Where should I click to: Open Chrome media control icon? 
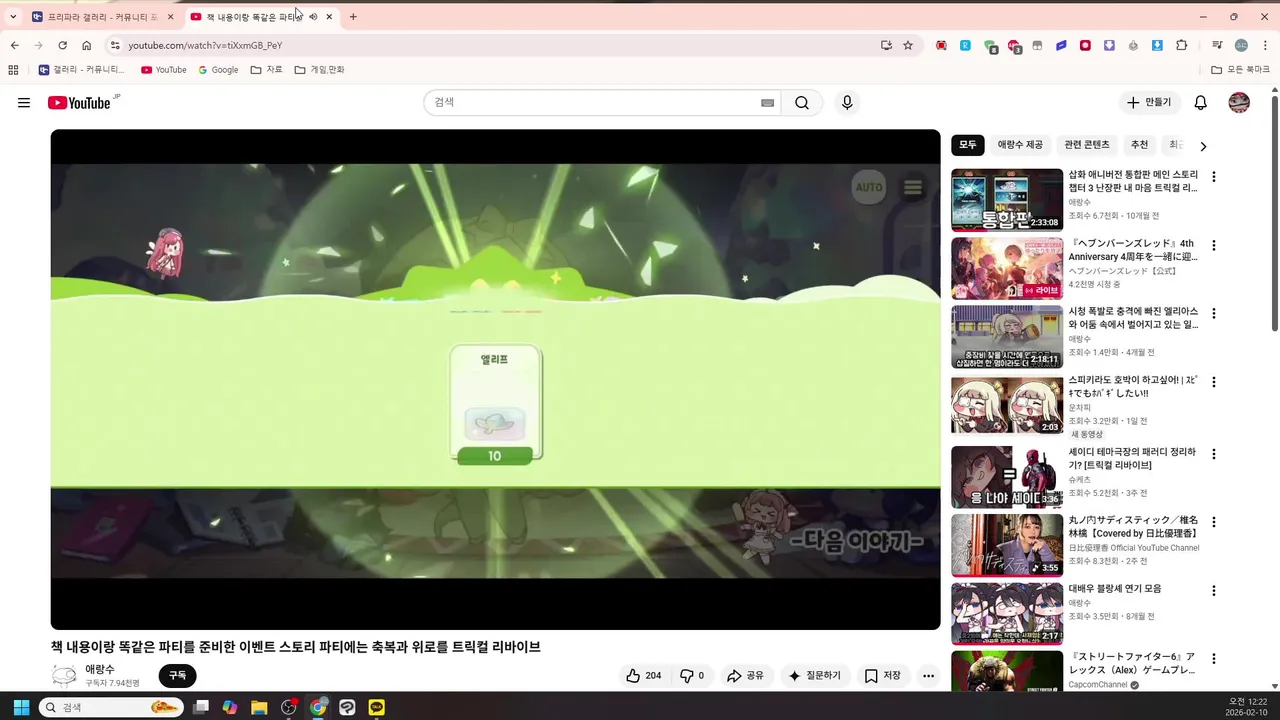click(1217, 45)
